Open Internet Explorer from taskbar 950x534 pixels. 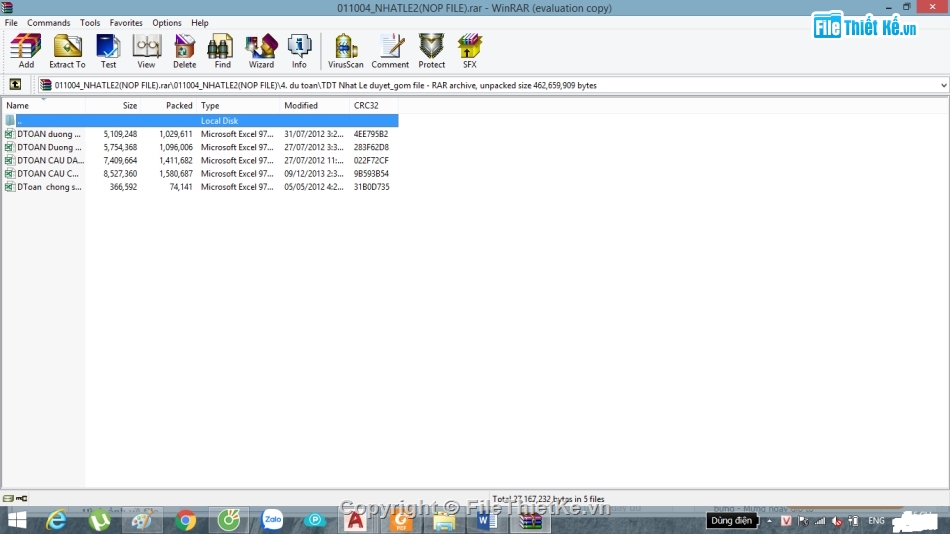coord(56,520)
